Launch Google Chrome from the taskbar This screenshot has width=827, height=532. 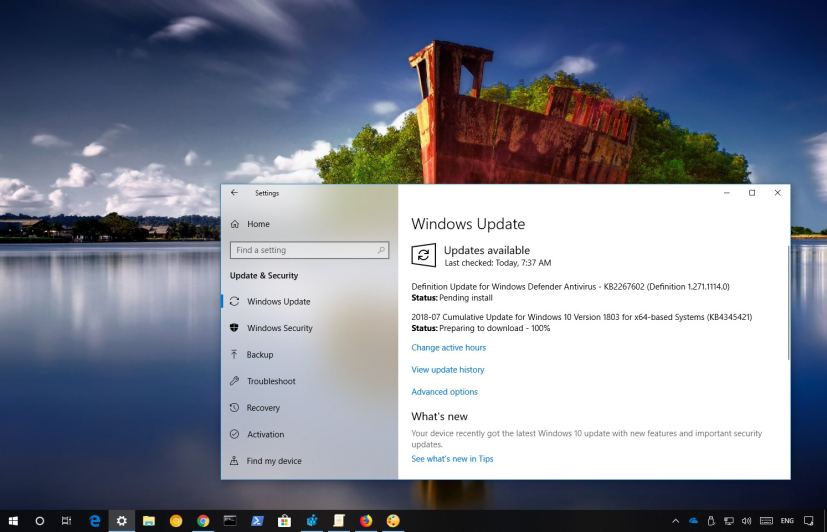(203, 521)
